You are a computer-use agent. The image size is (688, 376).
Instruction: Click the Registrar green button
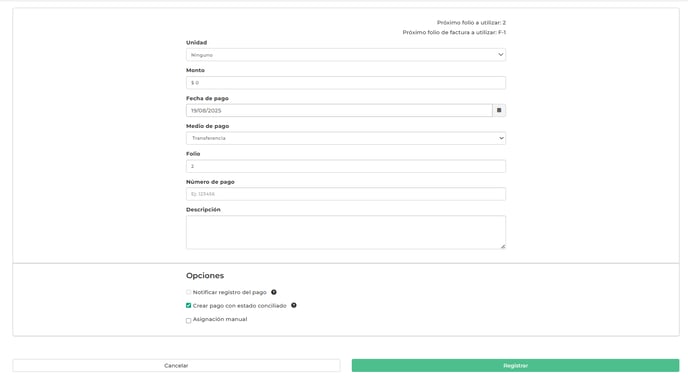click(x=515, y=365)
